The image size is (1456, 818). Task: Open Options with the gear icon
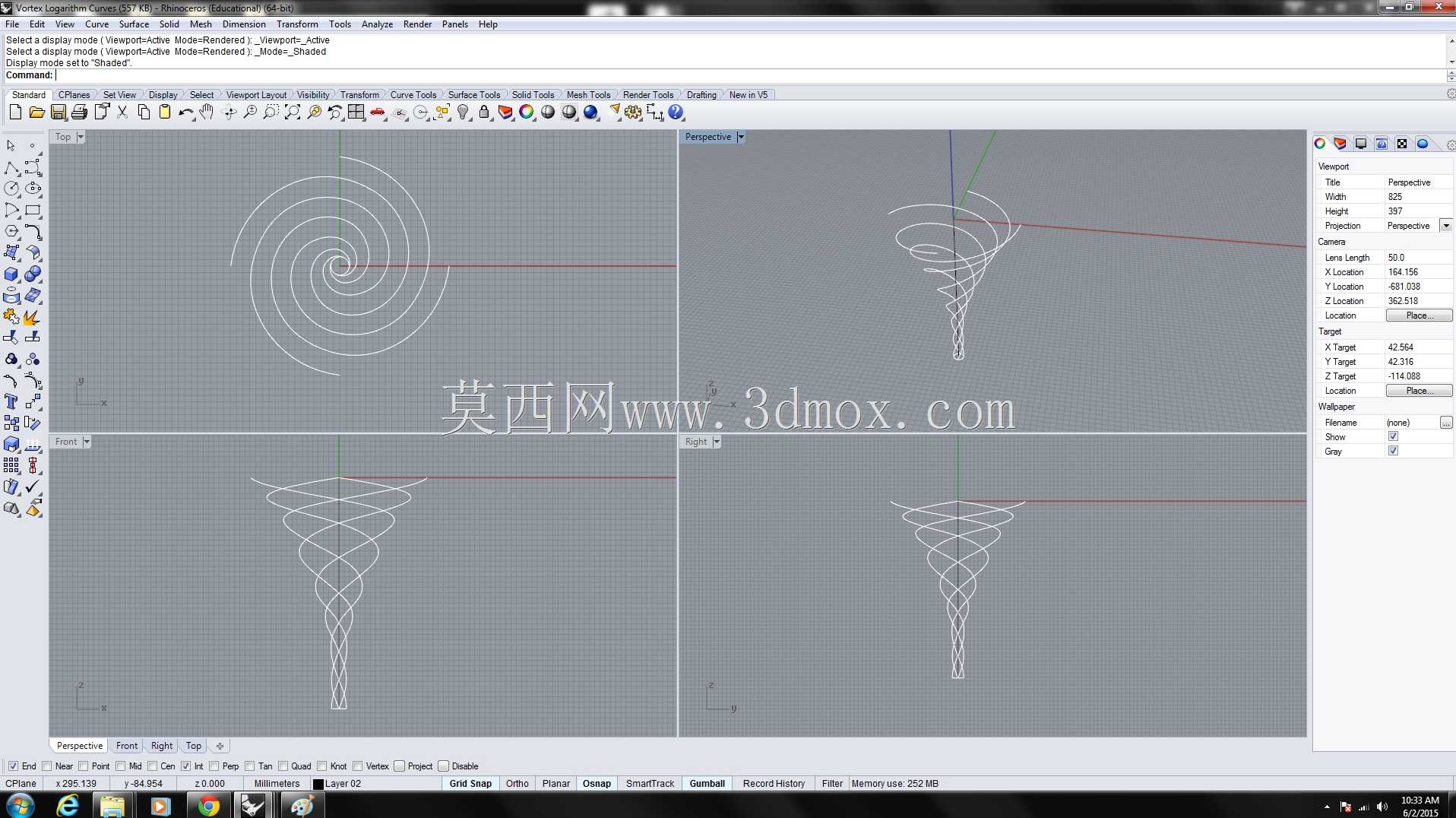pos(633,113)
